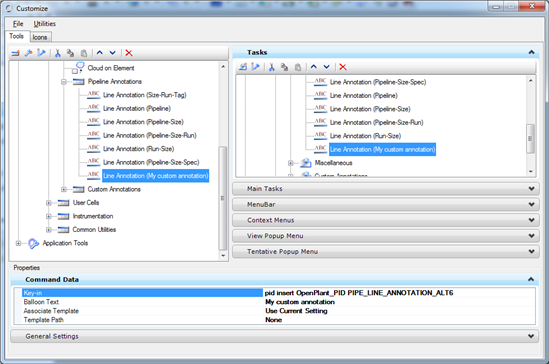Select Line Annotation (Pipeline) in Tasks tree
The height and width of the screenshot is (364, 549).
click(x=363, y=96)
